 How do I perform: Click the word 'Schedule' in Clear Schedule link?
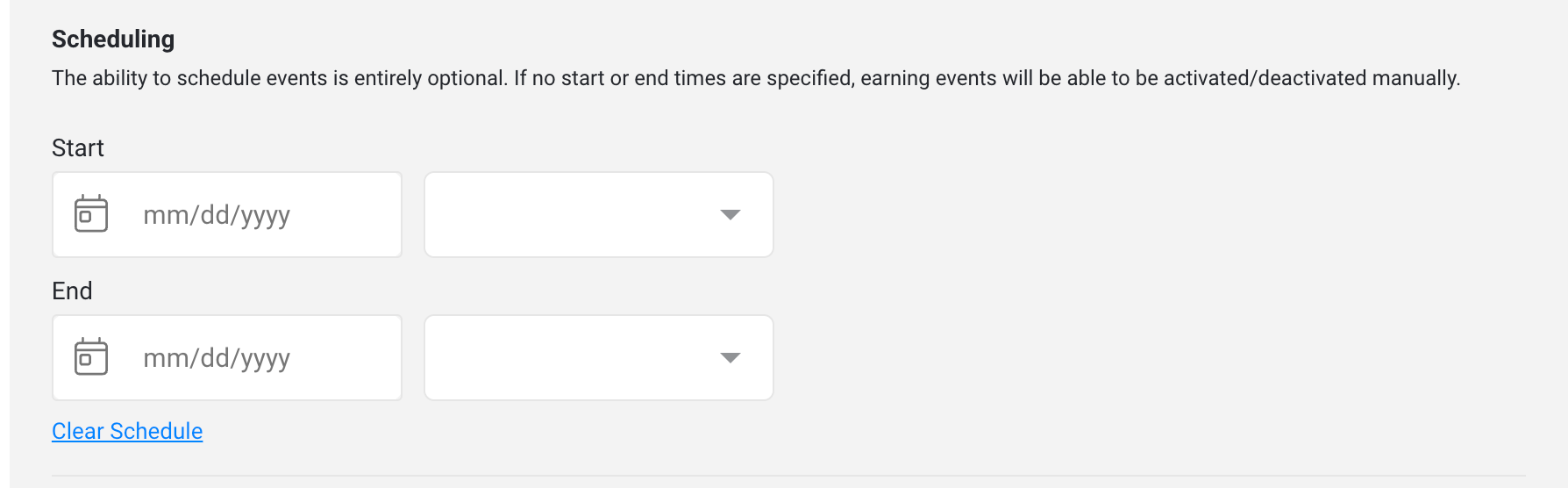(x=156, y=431)
